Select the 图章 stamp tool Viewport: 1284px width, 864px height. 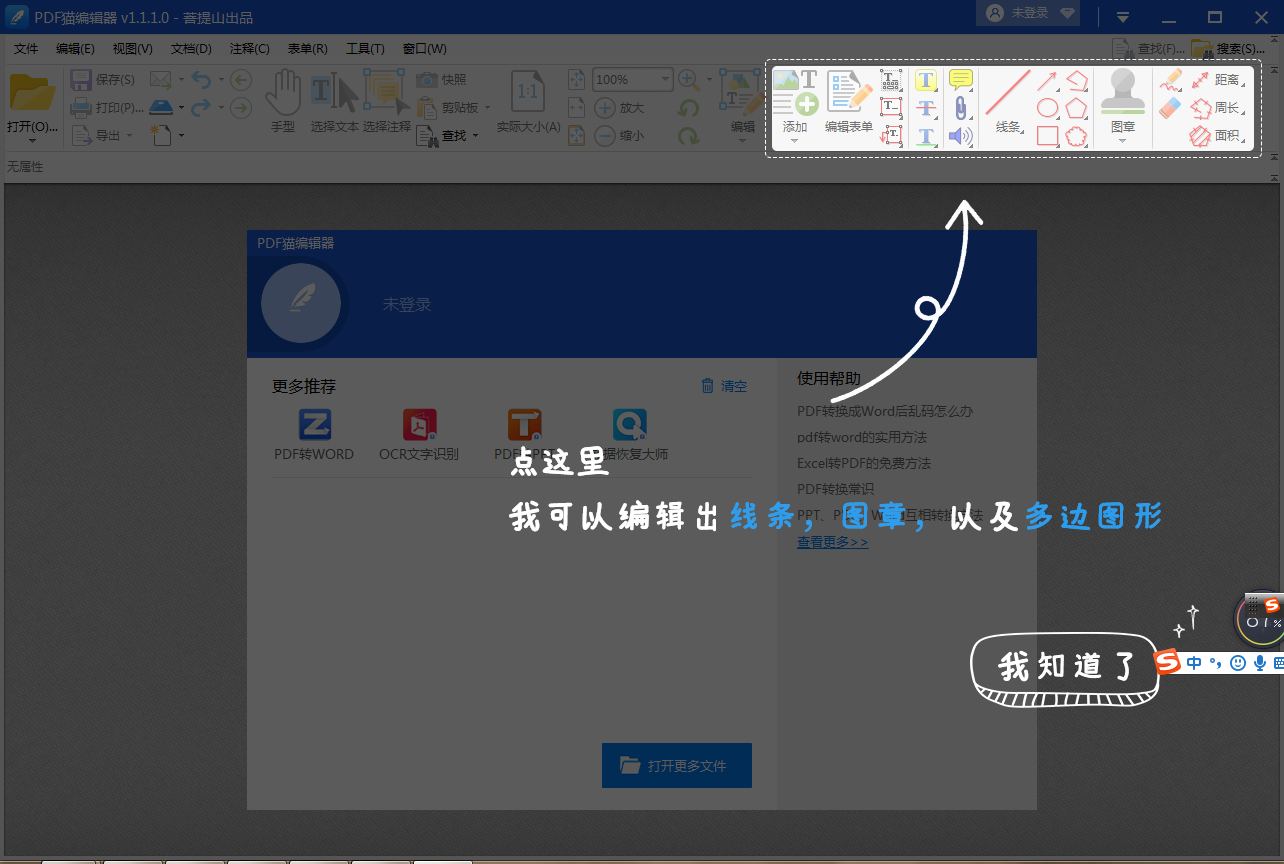click(1122, 95)
